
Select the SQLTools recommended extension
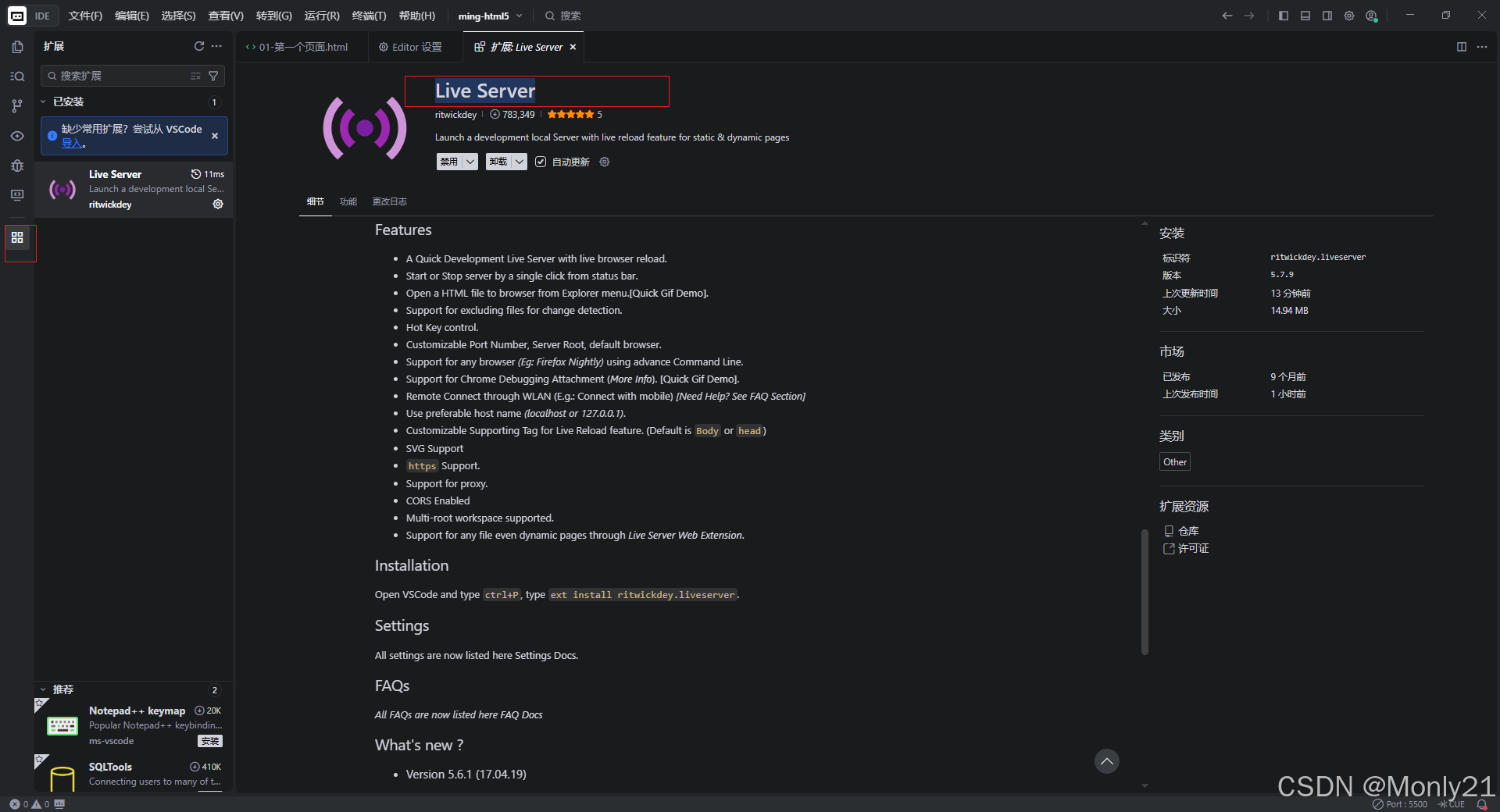[x=134, y=775]
